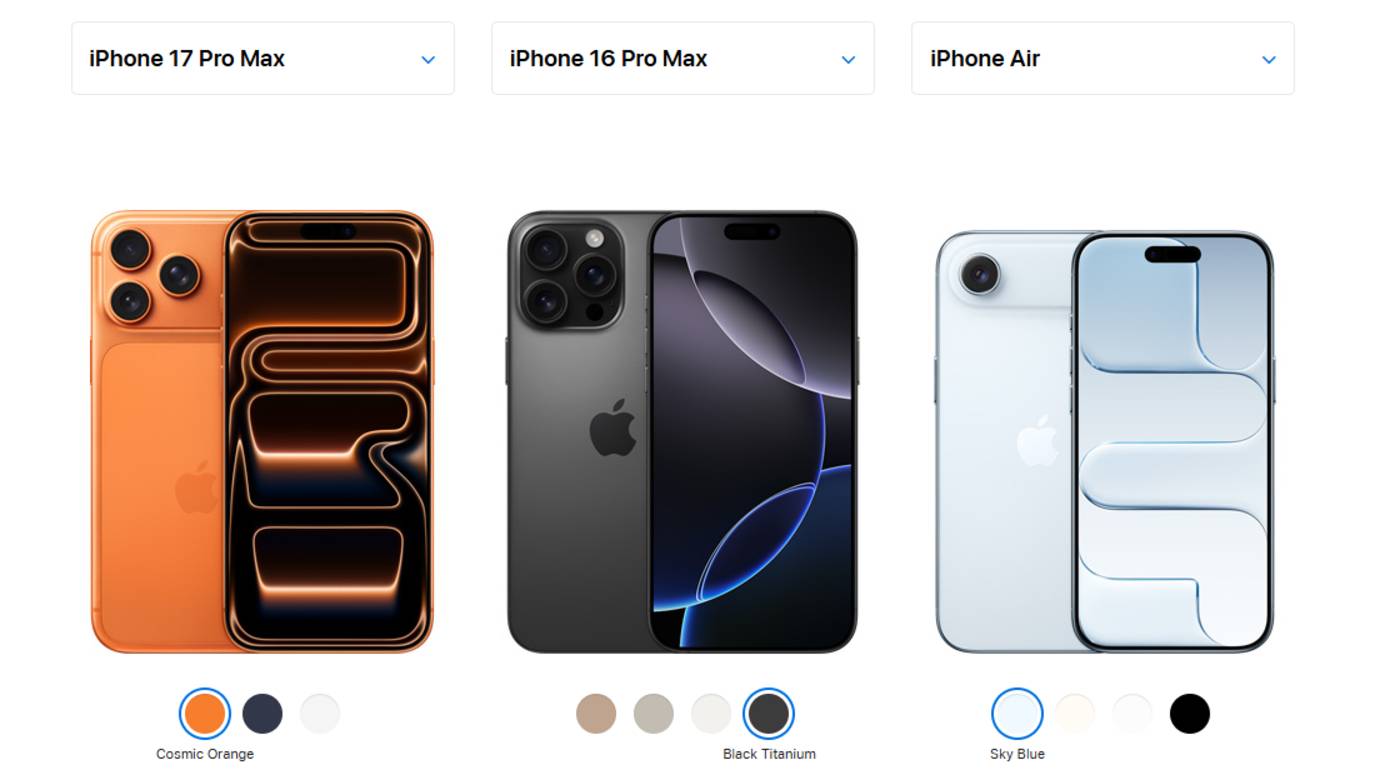This screenshot has width=1387, height=780.
Task: Select the Cosmic Orange color swatch
Action: (x=205, y=714)
